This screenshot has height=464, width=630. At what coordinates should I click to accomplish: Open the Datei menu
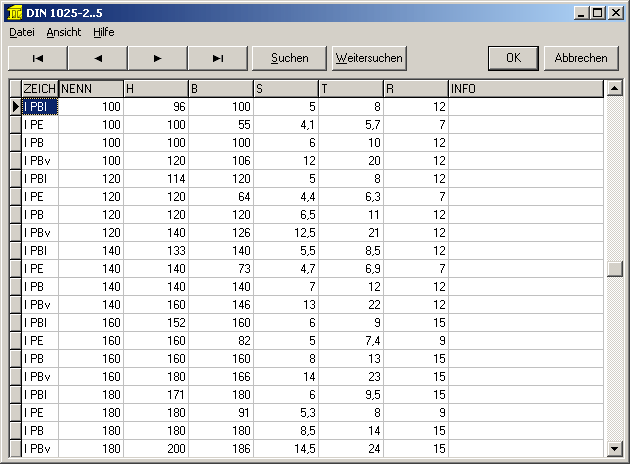click(22, 32)
